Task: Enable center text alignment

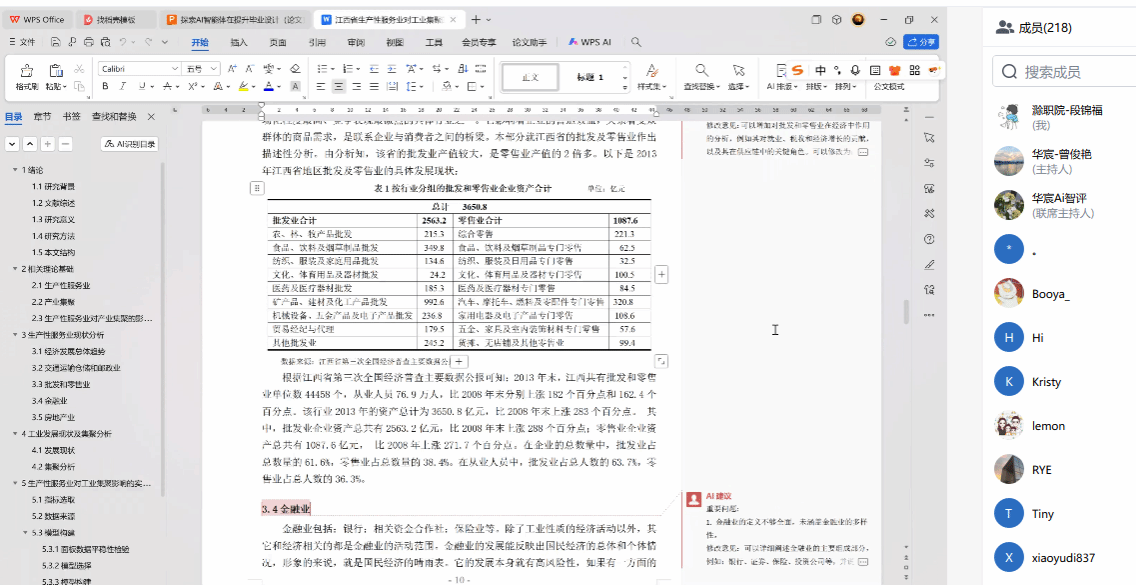Action: click(x=339, y=87)
